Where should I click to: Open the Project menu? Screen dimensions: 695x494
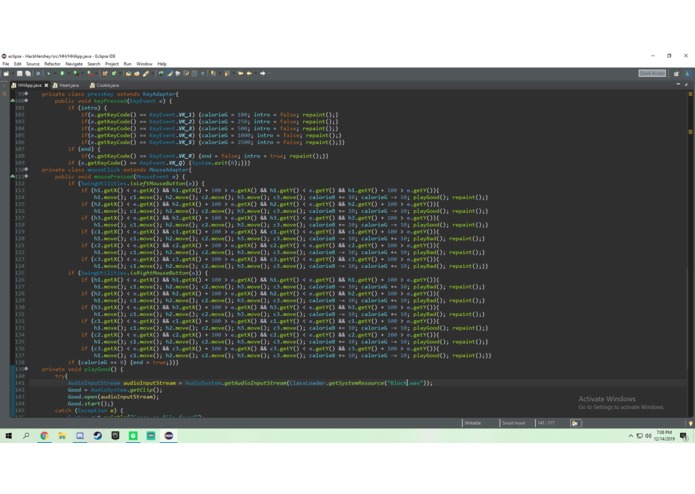(x=112, y=64)
